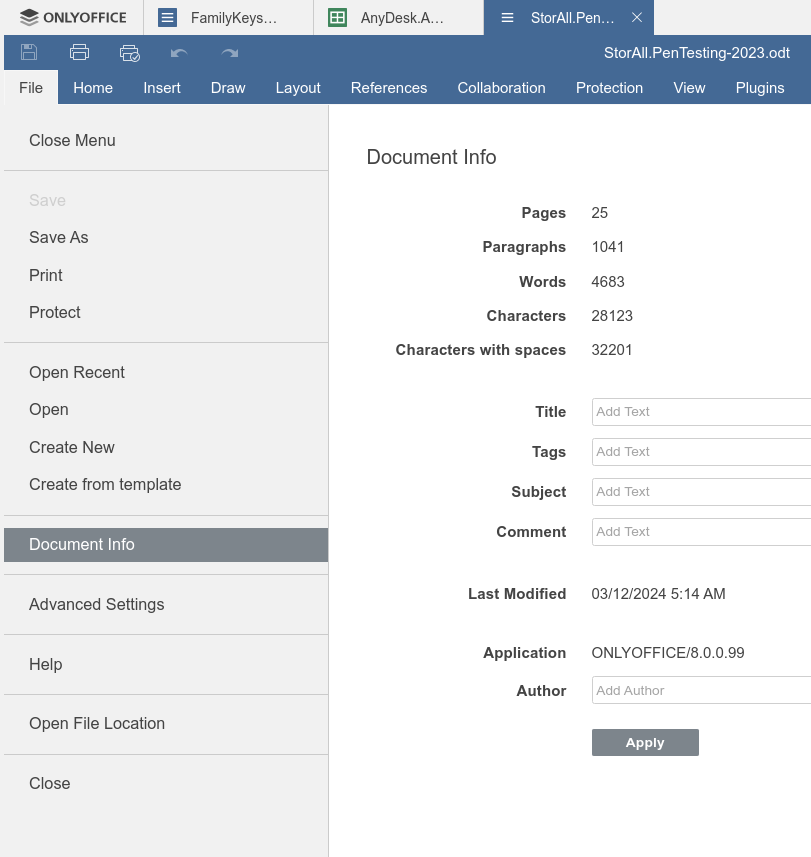Click the Save icon in title toolbar
Screen dimensions: 811x857
[29, 52]
